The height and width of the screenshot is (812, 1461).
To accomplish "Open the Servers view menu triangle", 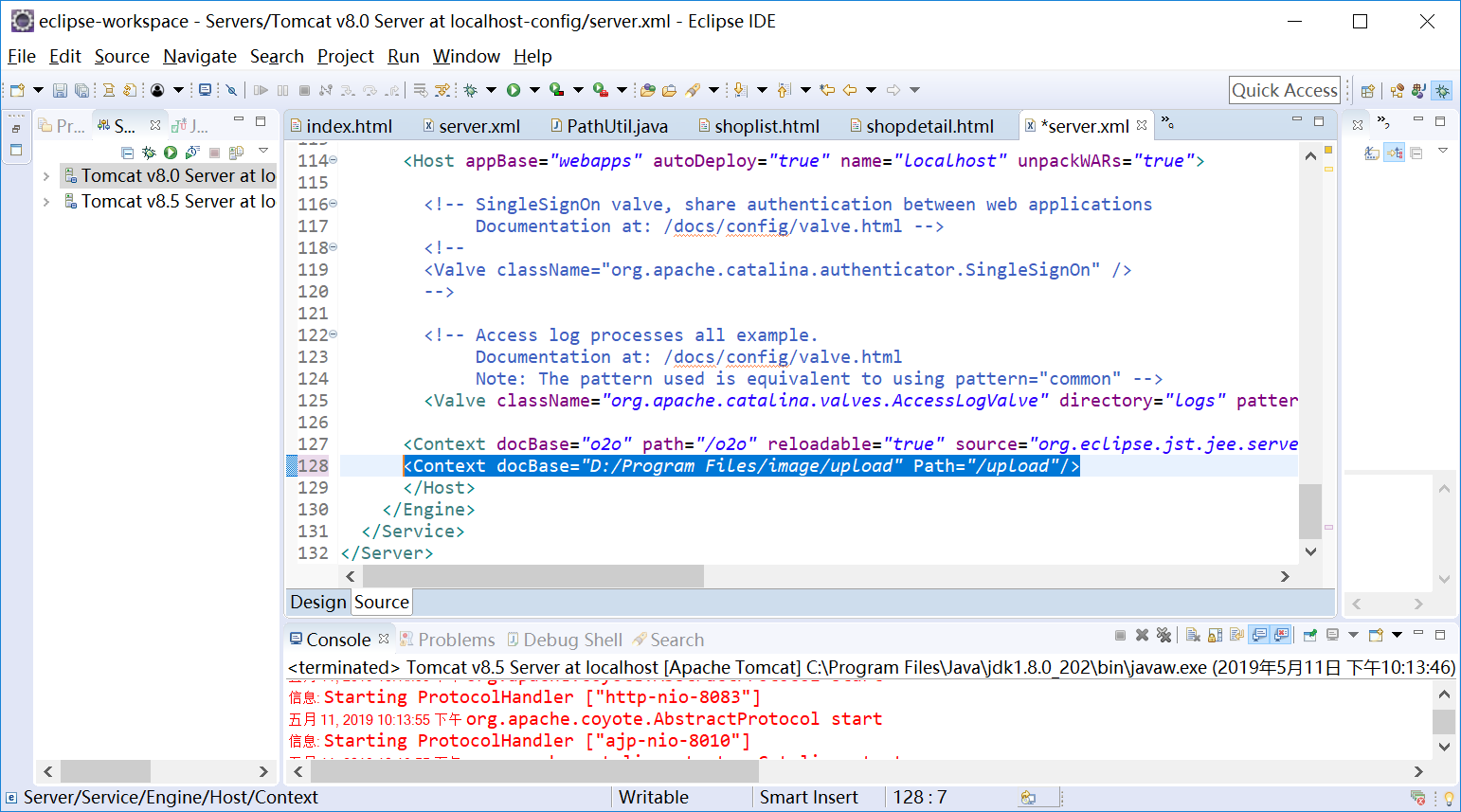I will (263, 151).
